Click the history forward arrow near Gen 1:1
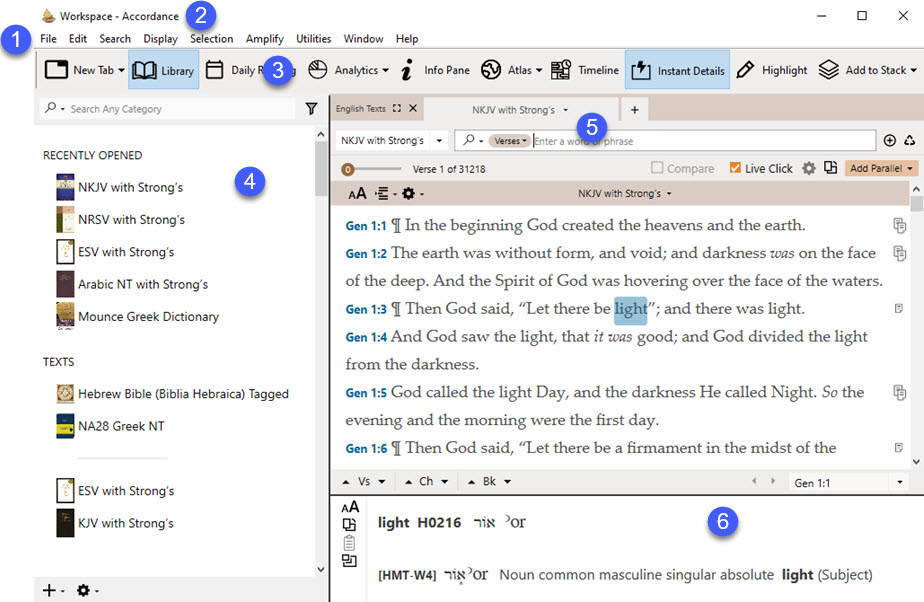The width and height of the screenshot is (924, 602). [x=773, y=481]
